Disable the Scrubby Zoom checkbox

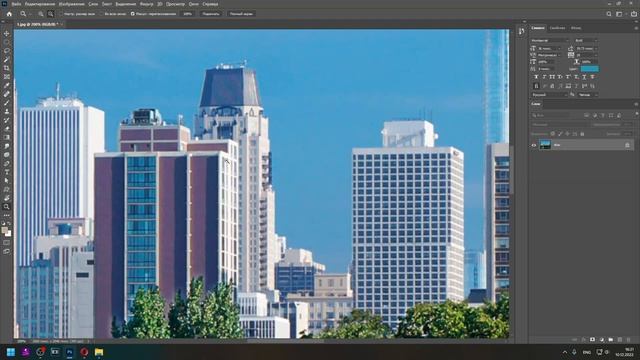click(133, 14)
